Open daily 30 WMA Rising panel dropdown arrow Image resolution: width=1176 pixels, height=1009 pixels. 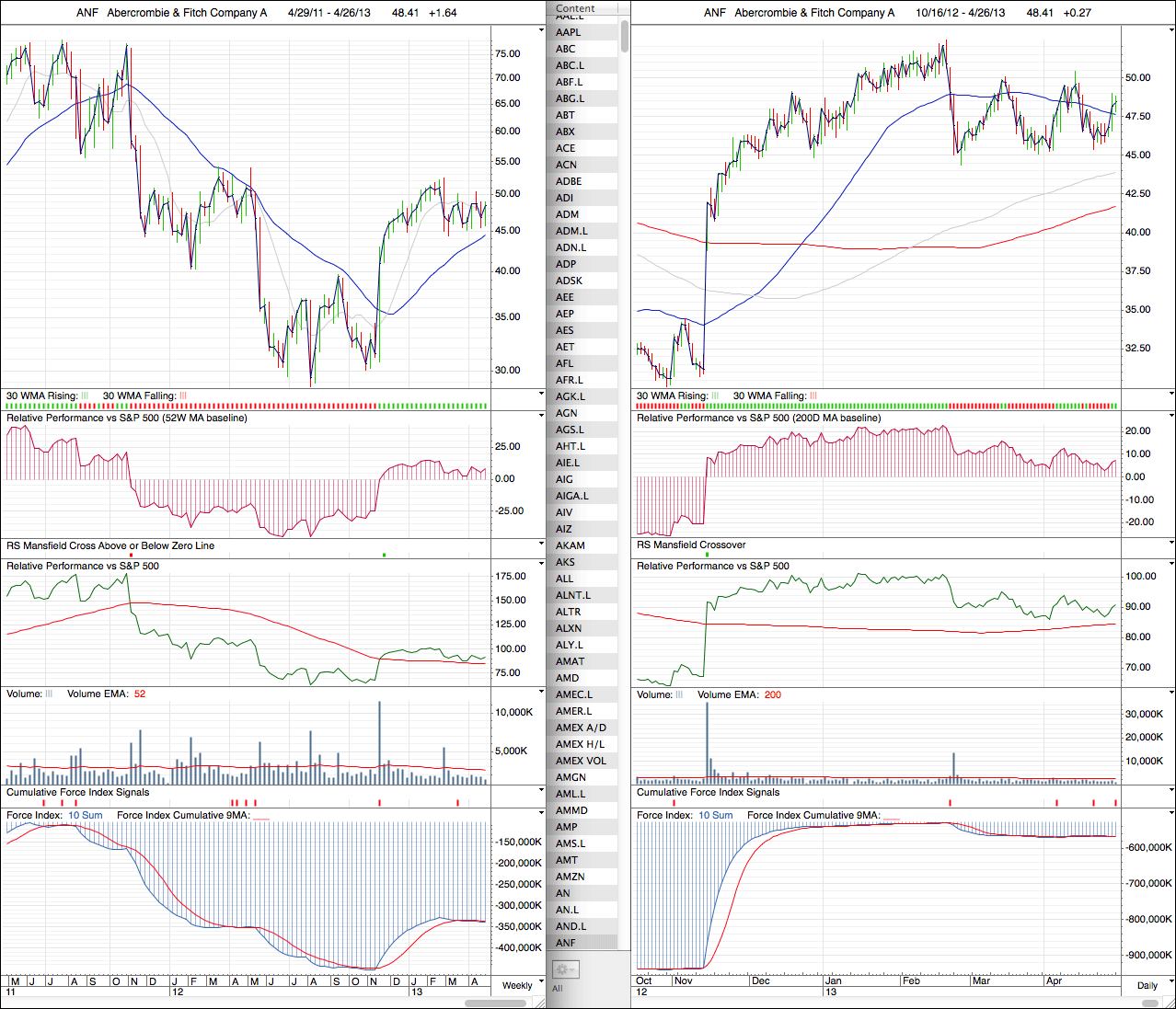[x=1171, y=395]
